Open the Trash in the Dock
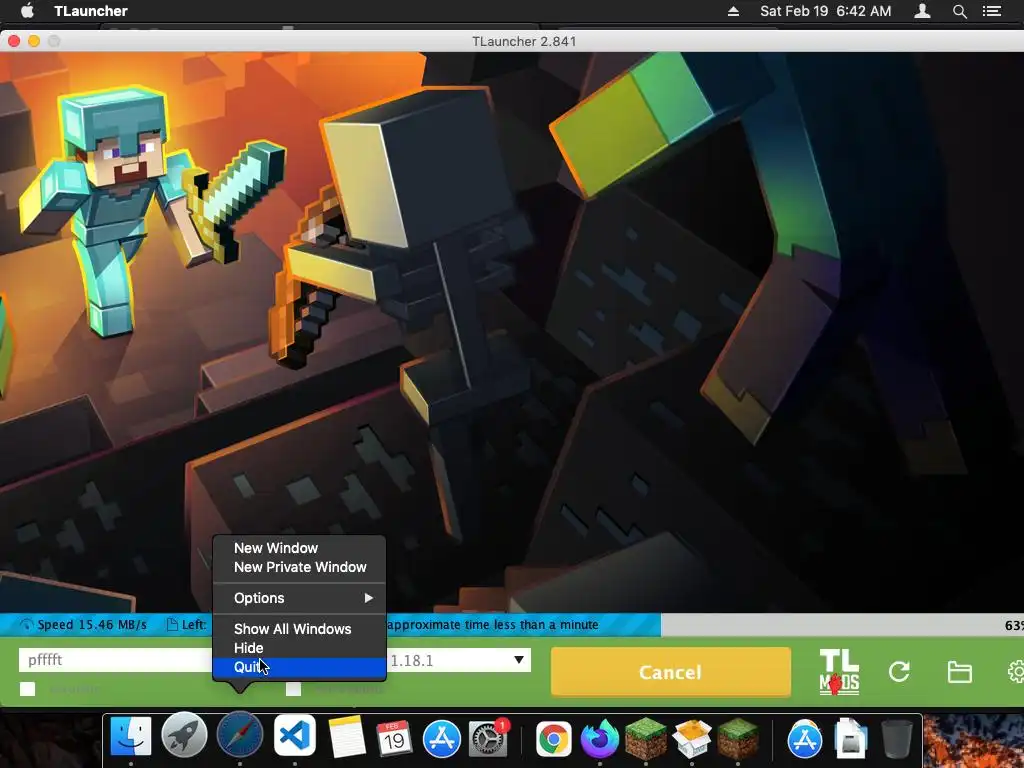 [x=896, y=739]
